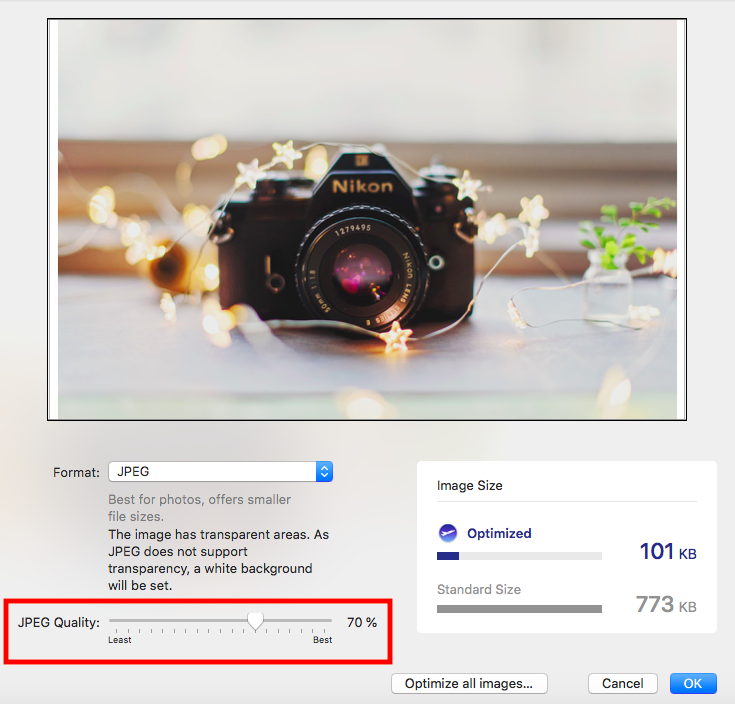Click the Image Size heading
The image size is (735, 704).
(x=470, y=486)
